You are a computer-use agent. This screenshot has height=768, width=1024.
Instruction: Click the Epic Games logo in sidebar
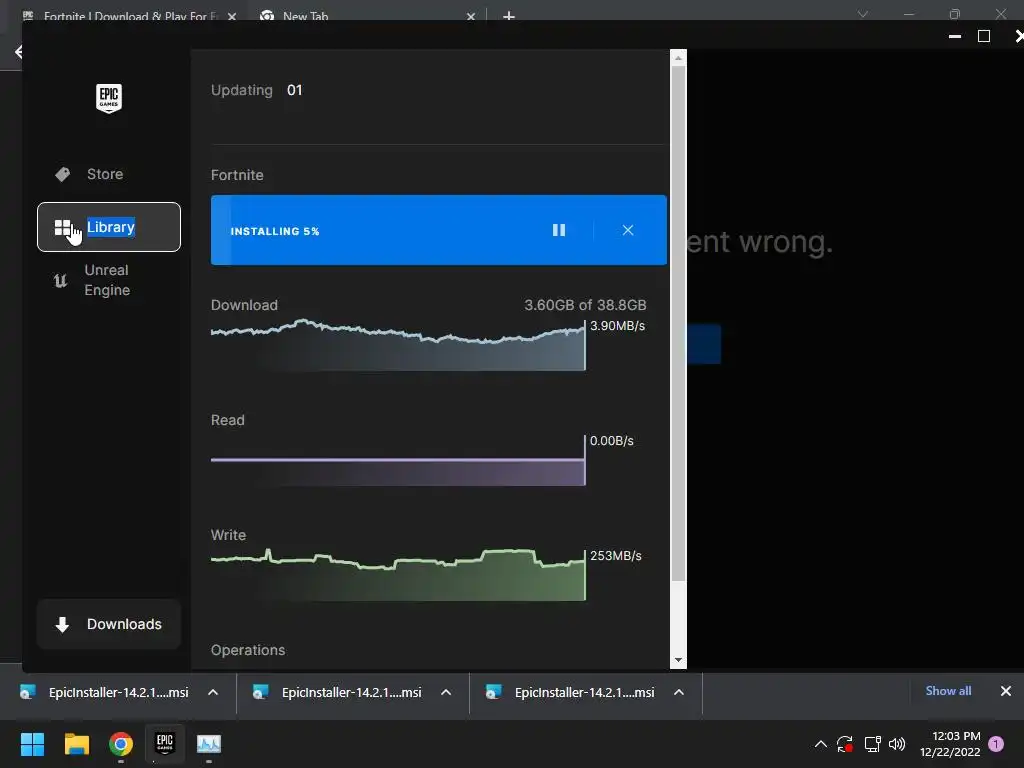coord(108,99)
